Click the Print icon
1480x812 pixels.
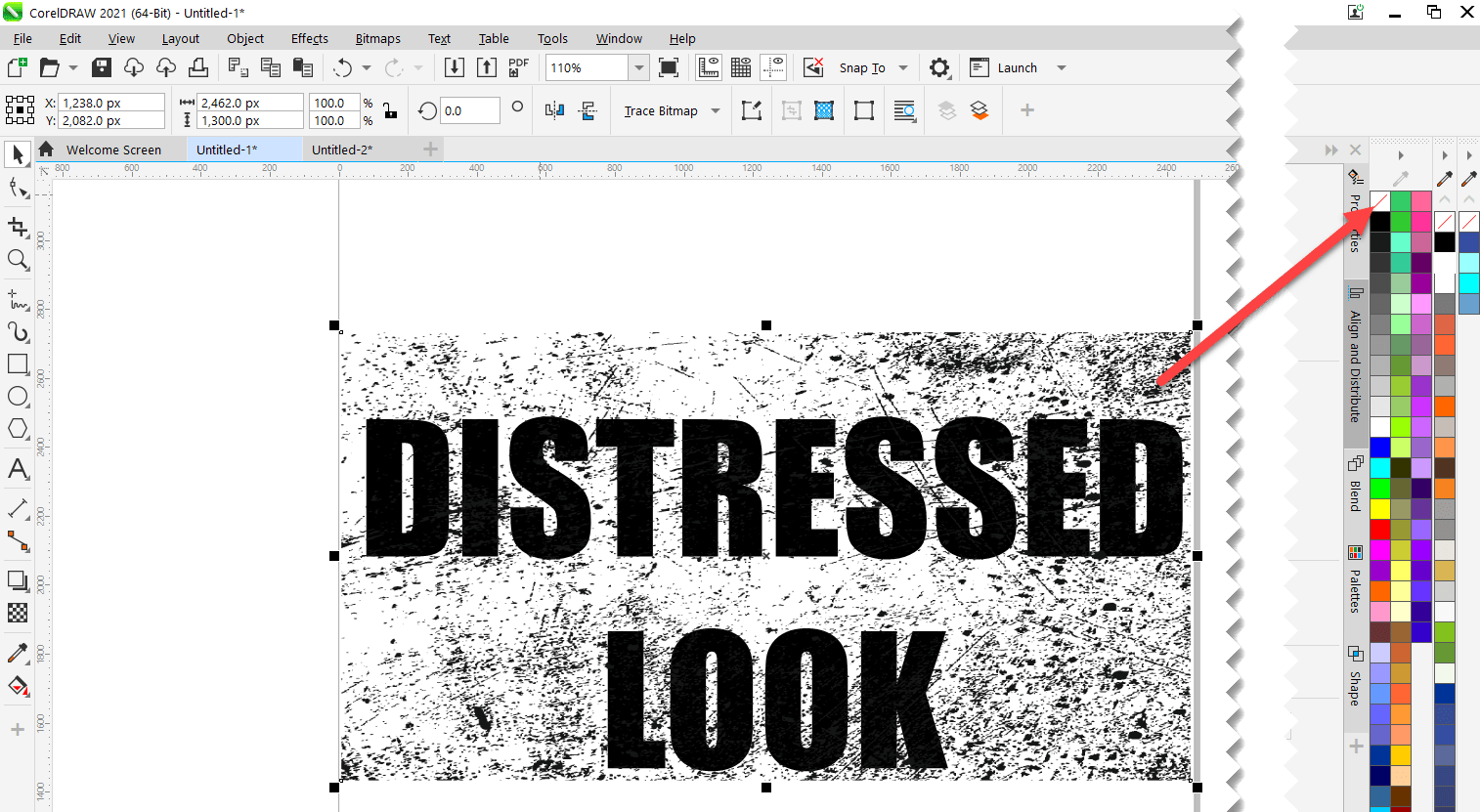pyautogui.click(x=198, y=67)
